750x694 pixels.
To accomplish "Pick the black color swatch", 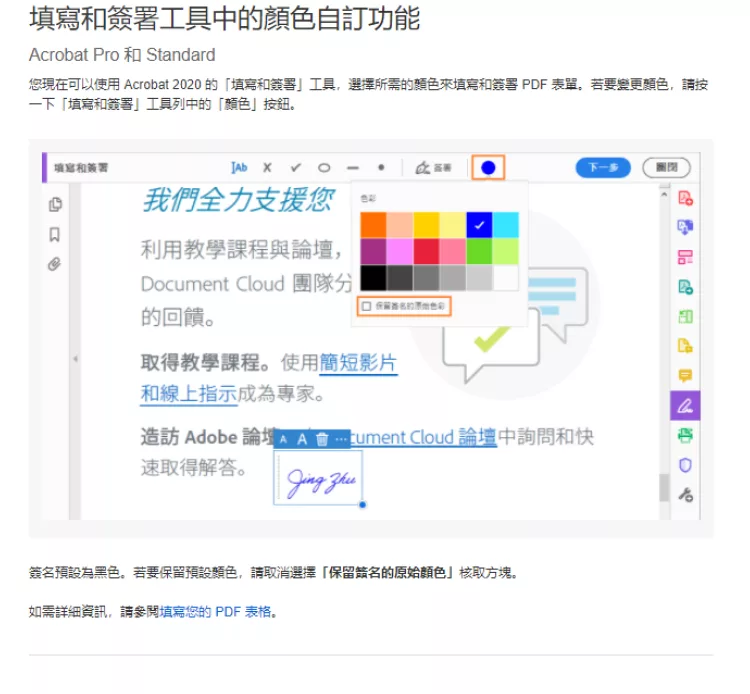I will [x=372, y=277].
